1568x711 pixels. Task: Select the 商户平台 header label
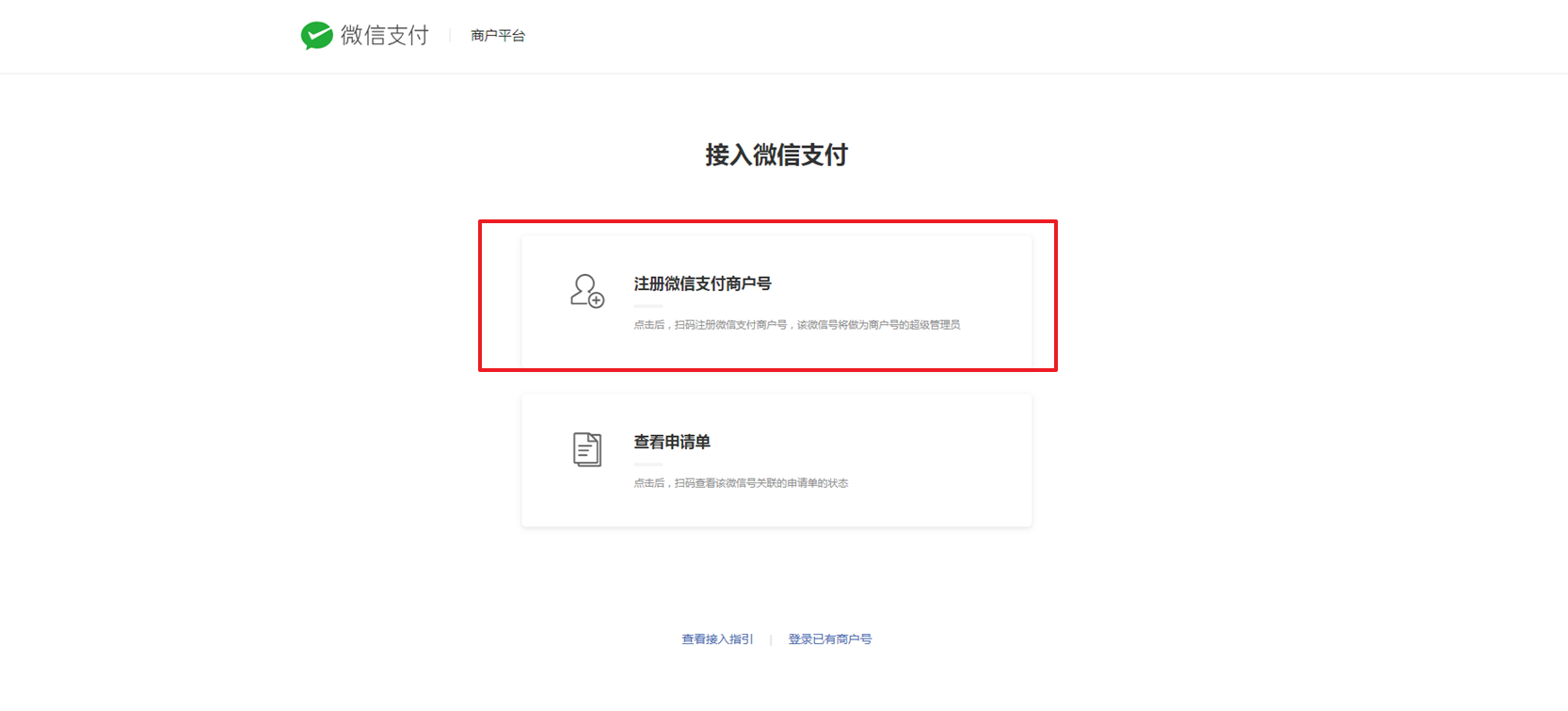(498, 35)
